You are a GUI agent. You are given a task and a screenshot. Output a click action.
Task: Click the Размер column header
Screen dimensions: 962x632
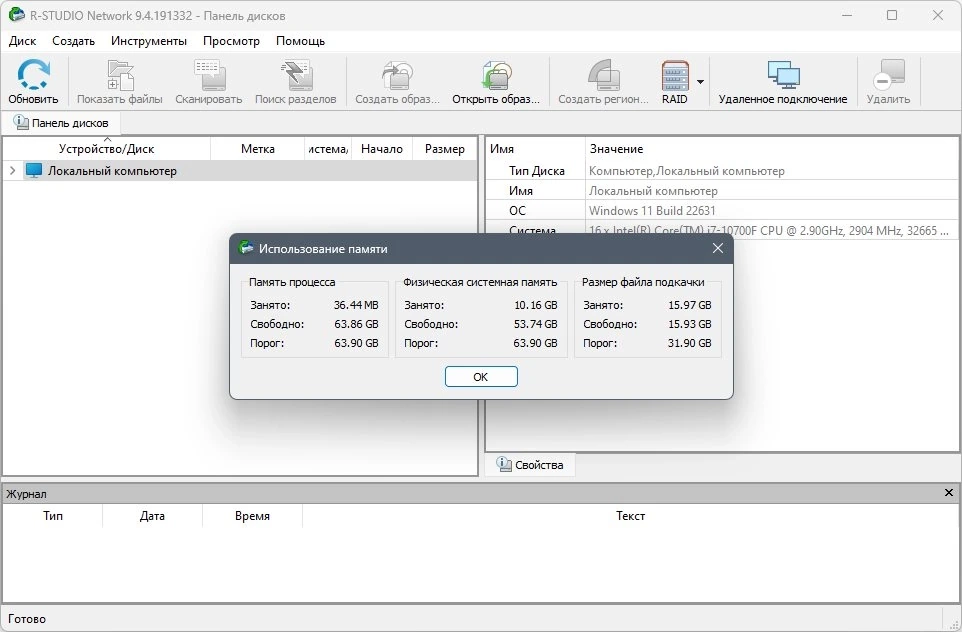click(445, 148)
